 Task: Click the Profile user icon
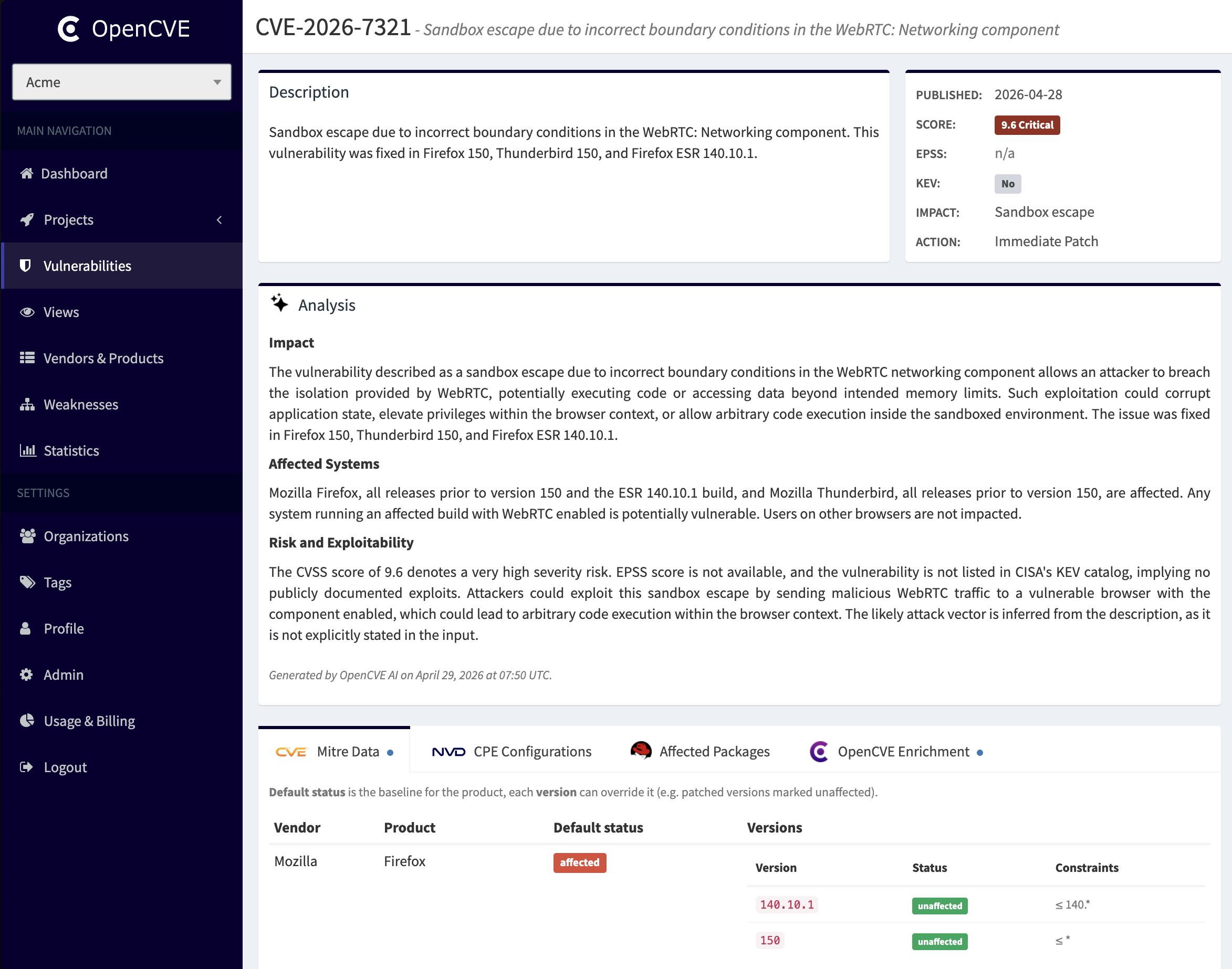click(x=26, y=628)
